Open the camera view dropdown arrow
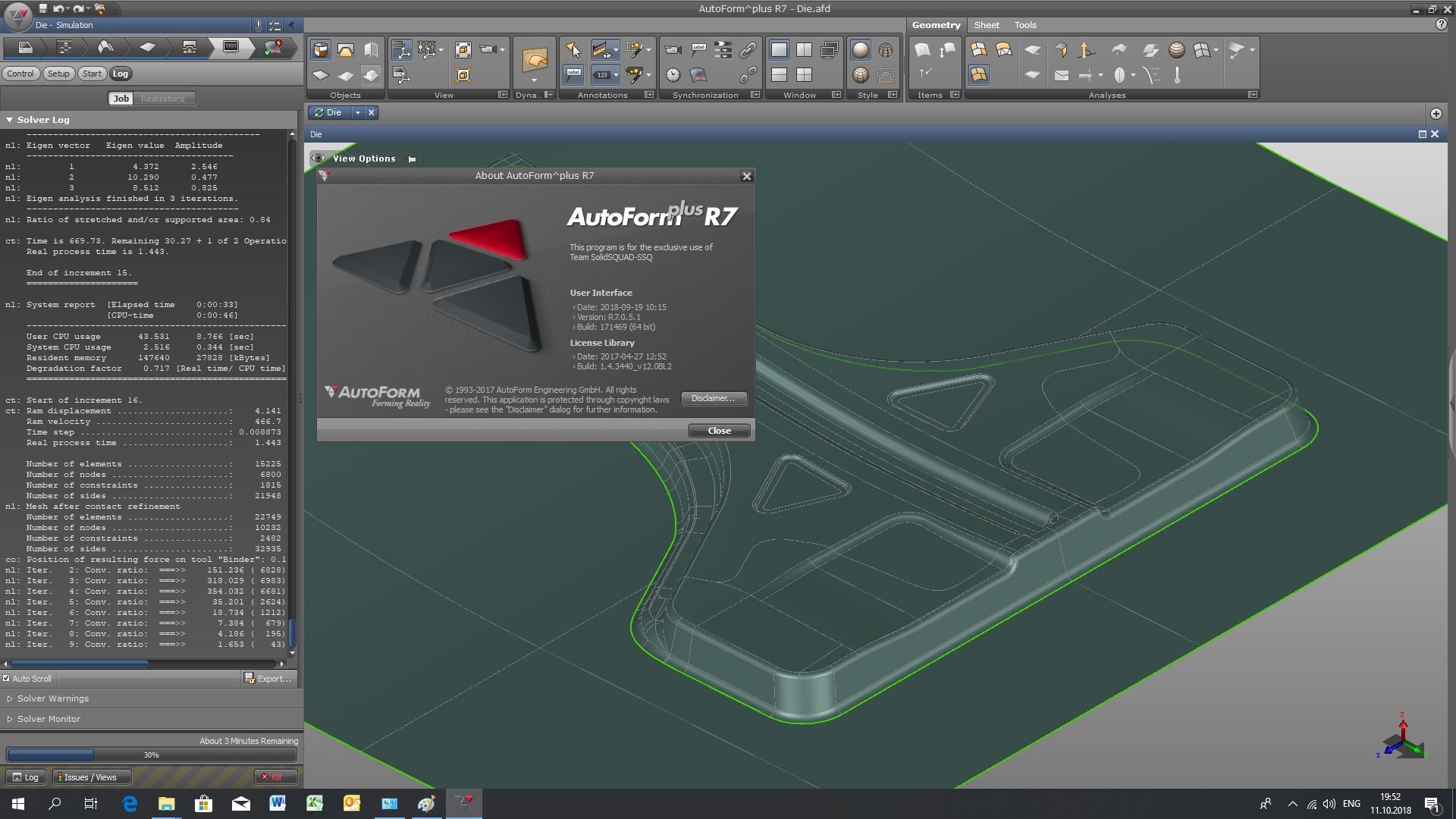 coord(502,50)
